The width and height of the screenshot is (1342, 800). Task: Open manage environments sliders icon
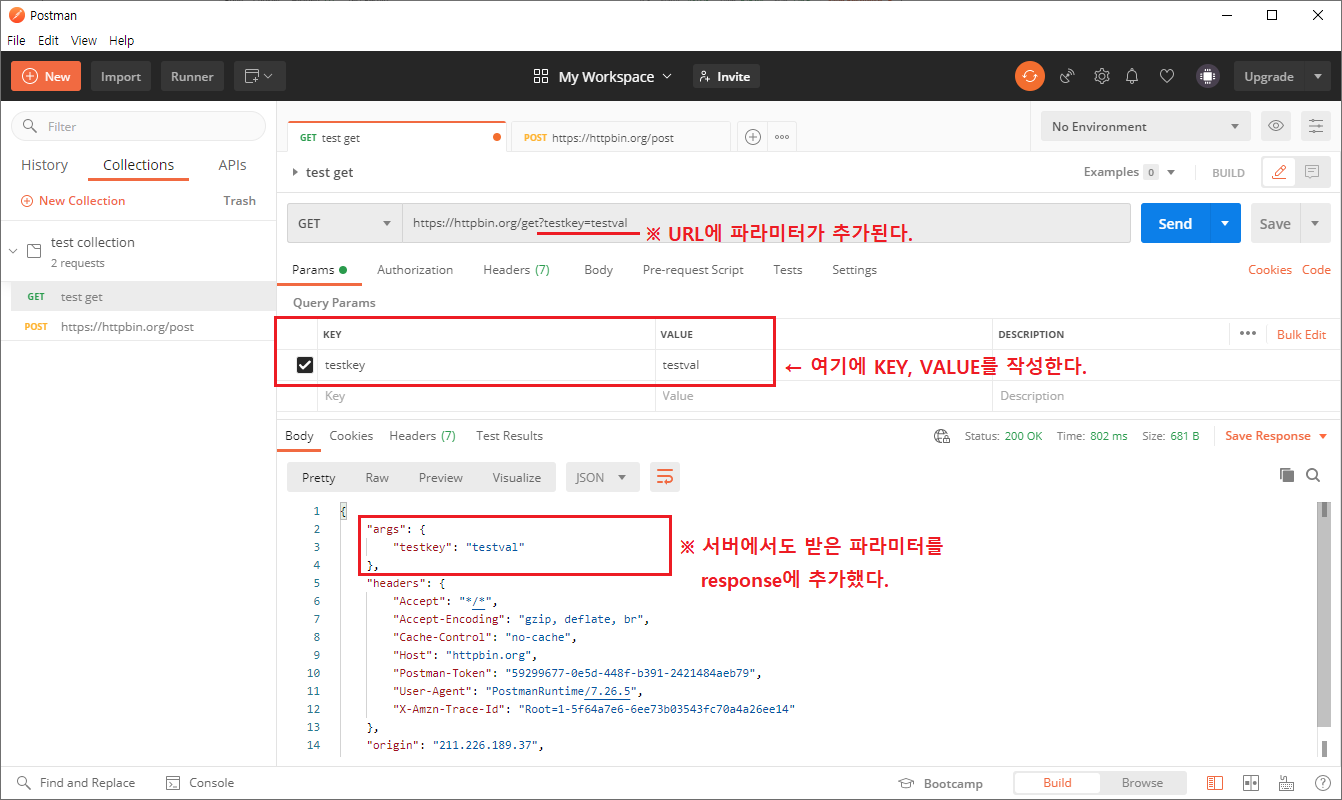click(1316, 126)
